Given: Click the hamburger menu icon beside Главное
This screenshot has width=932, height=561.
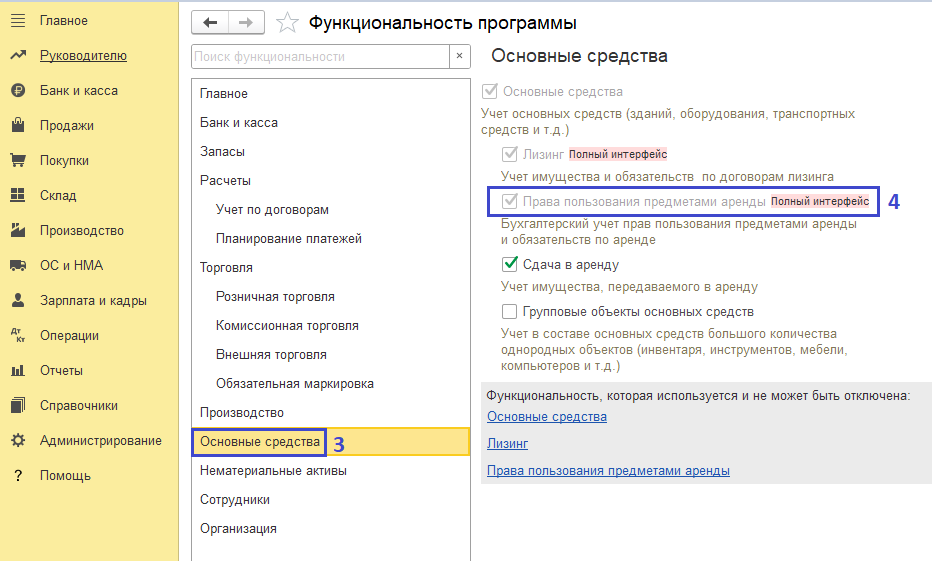Looking at the screenshot, I should (x=18, y=21).
